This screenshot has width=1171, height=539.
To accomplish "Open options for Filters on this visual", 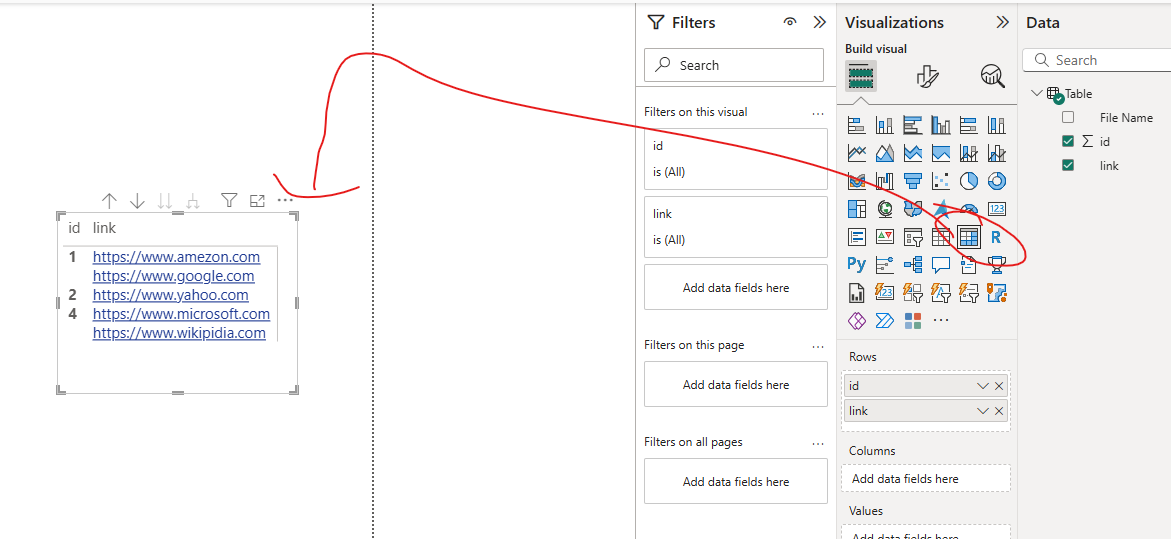I will click(x=818, y=113).
